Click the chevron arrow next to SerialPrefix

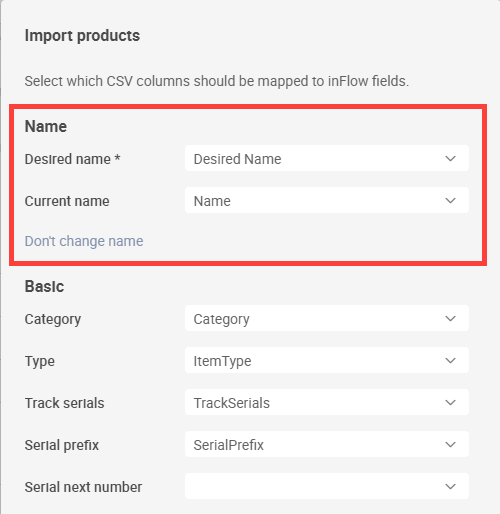click(x=450, y=445)
